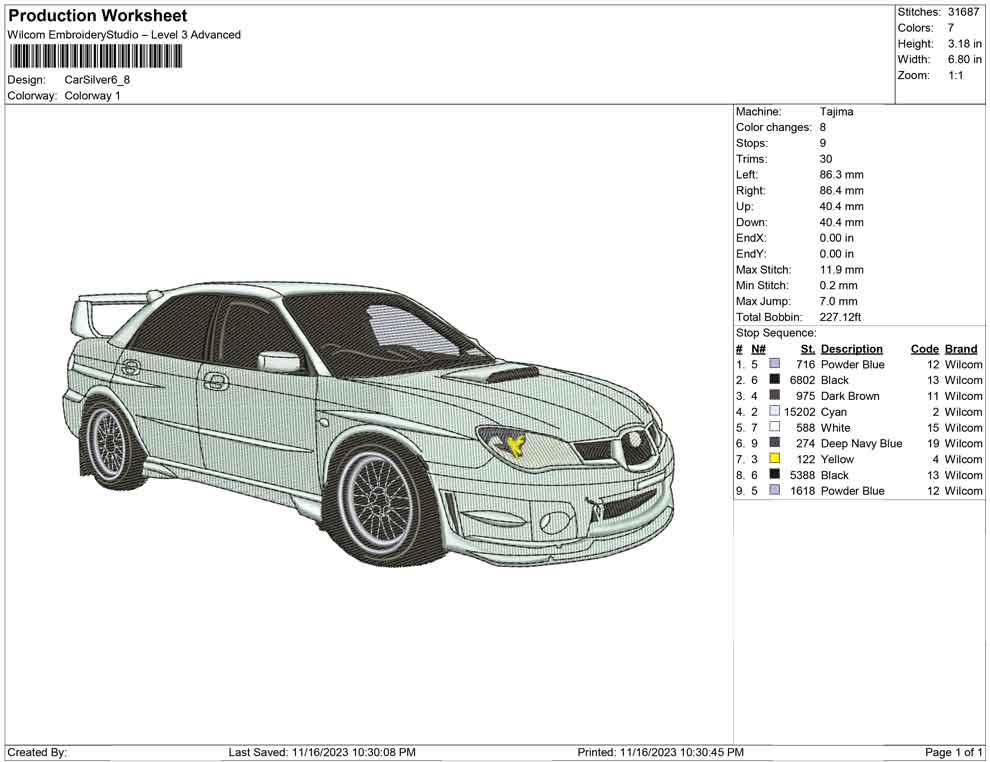Click the yellow emblem in the headlight
The image size is (990, 762).
516,444
